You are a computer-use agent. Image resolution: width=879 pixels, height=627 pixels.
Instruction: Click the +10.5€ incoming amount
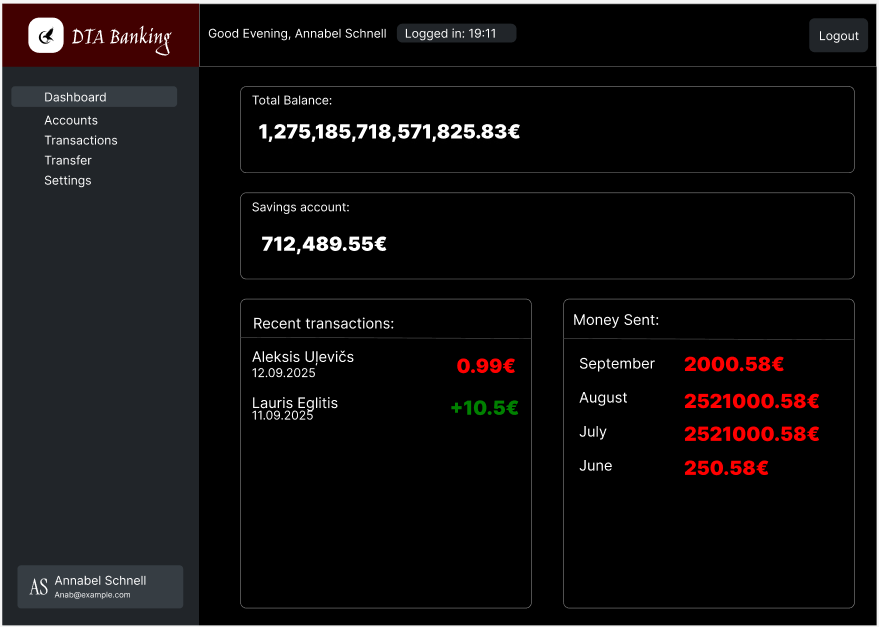pos(484,408)
